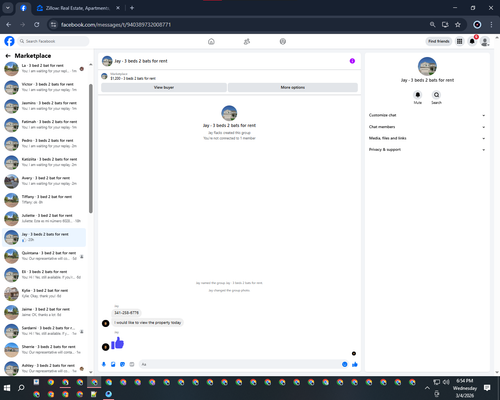Open the Jasmine conversation
Viewport: 500px width, 400px height.
point(44,106)
